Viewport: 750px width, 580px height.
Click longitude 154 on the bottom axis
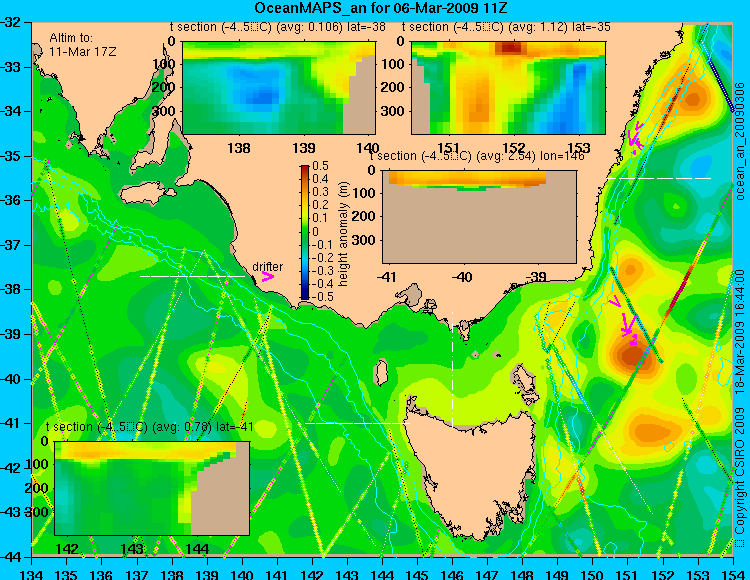pyautogui.click(x=733, y=575)
